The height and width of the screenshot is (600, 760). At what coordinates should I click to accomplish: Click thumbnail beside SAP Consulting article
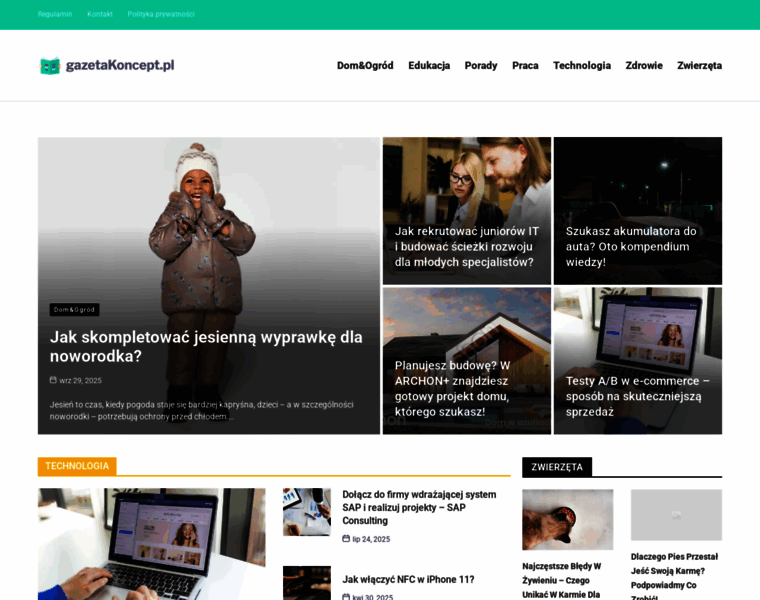(x=307, y=512)
